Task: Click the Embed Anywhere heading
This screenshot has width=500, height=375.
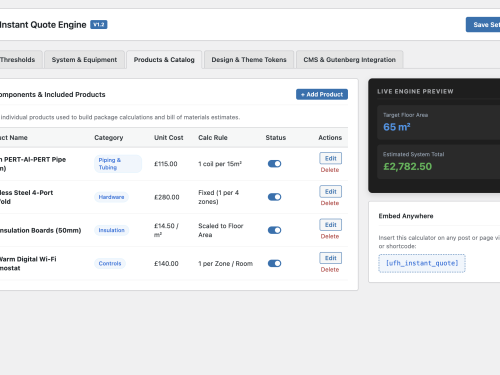Action: [x=406, y=216]
